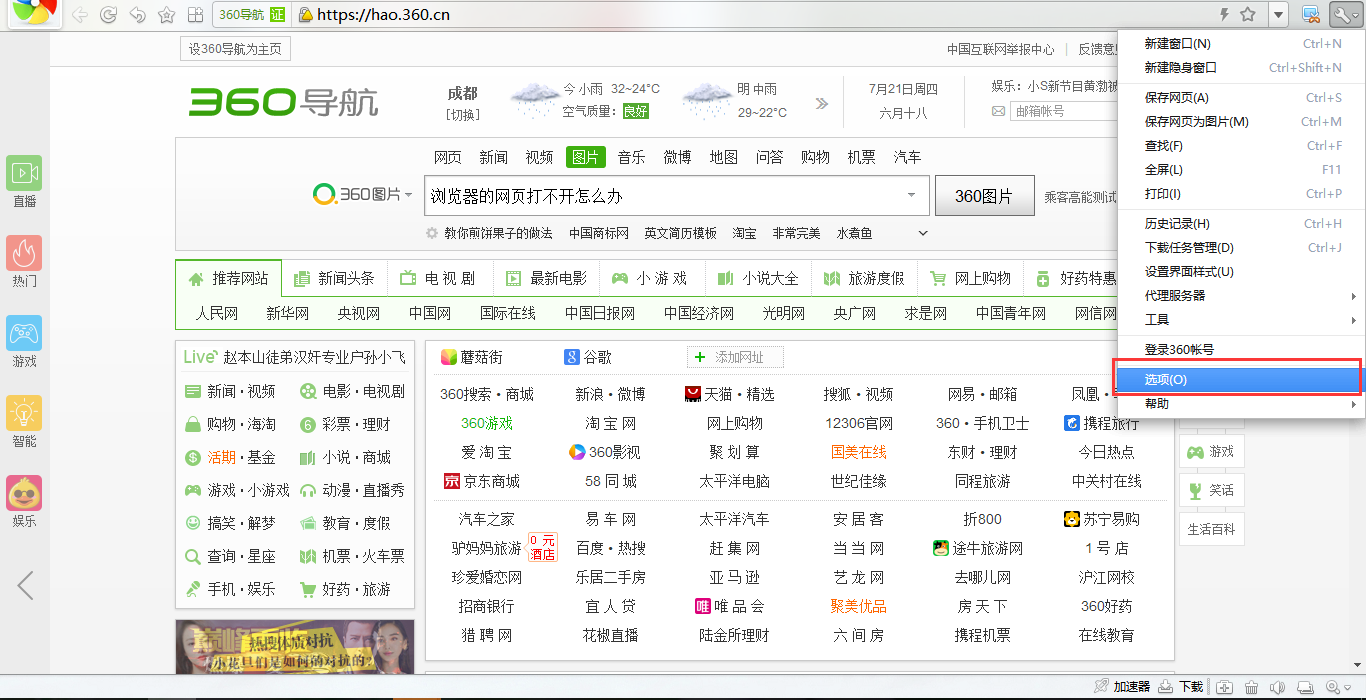
Task: Collapse sidebar with left chevron arrow
Action: (x=25, y=585)
